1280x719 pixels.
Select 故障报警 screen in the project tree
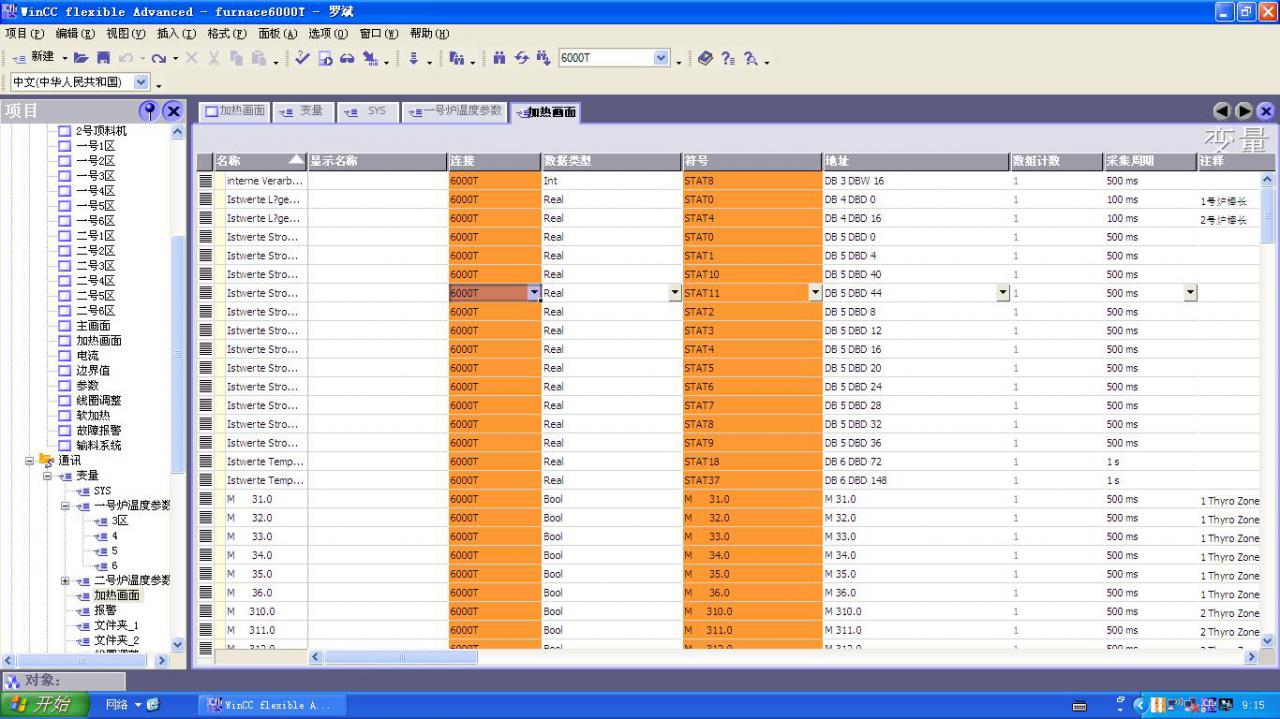tap(99, 431)
